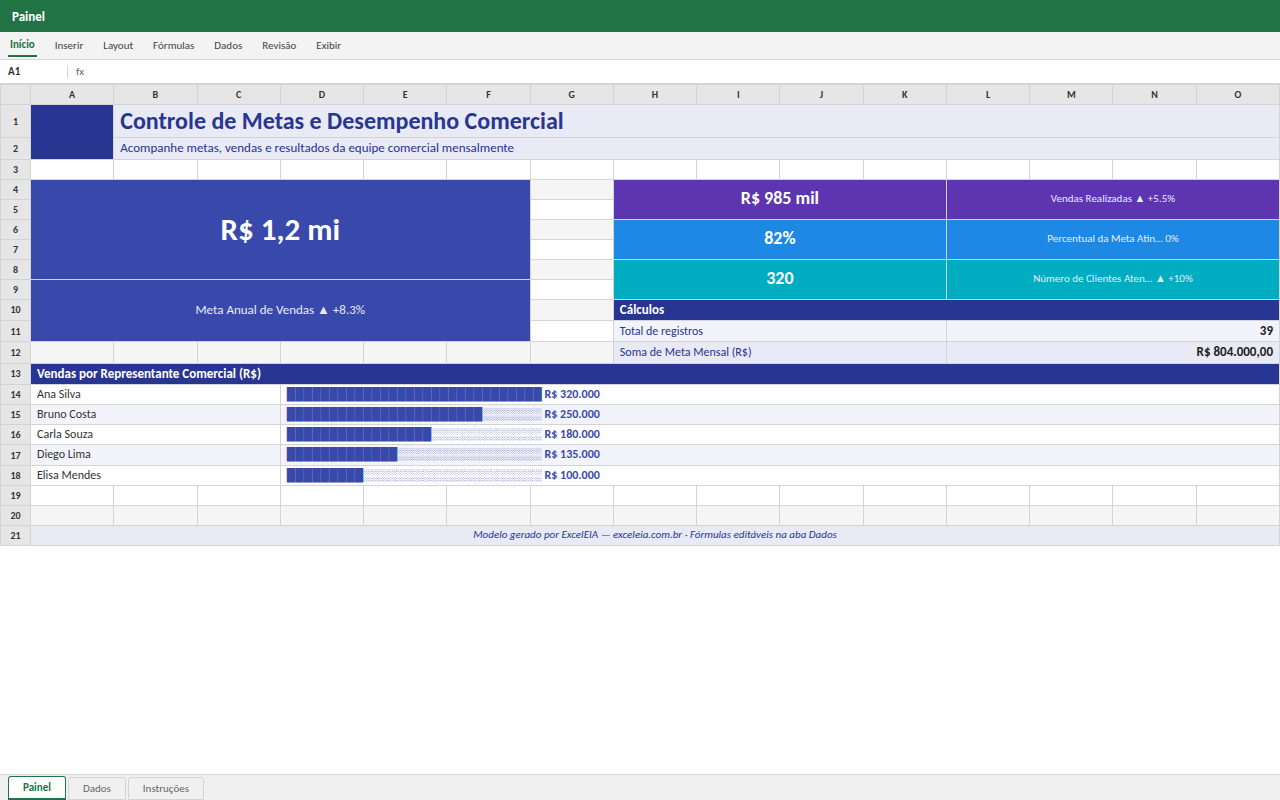The width and height of the screenshot is (1280, 800).
Task: Click Meta Anual de Vendas +8.3% cell
Action: point(281,311)
